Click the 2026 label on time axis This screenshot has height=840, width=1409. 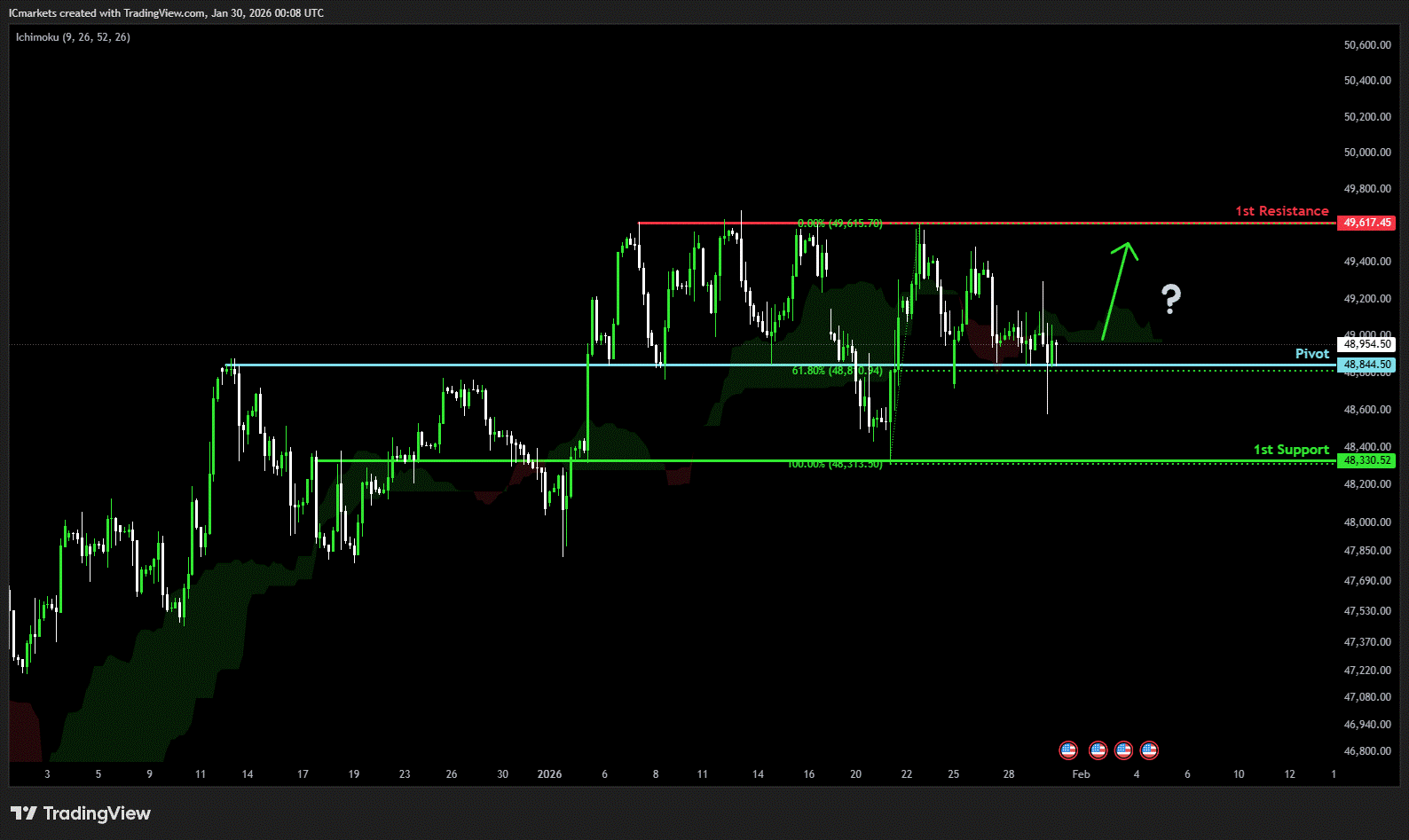click(x=549, y=774)
